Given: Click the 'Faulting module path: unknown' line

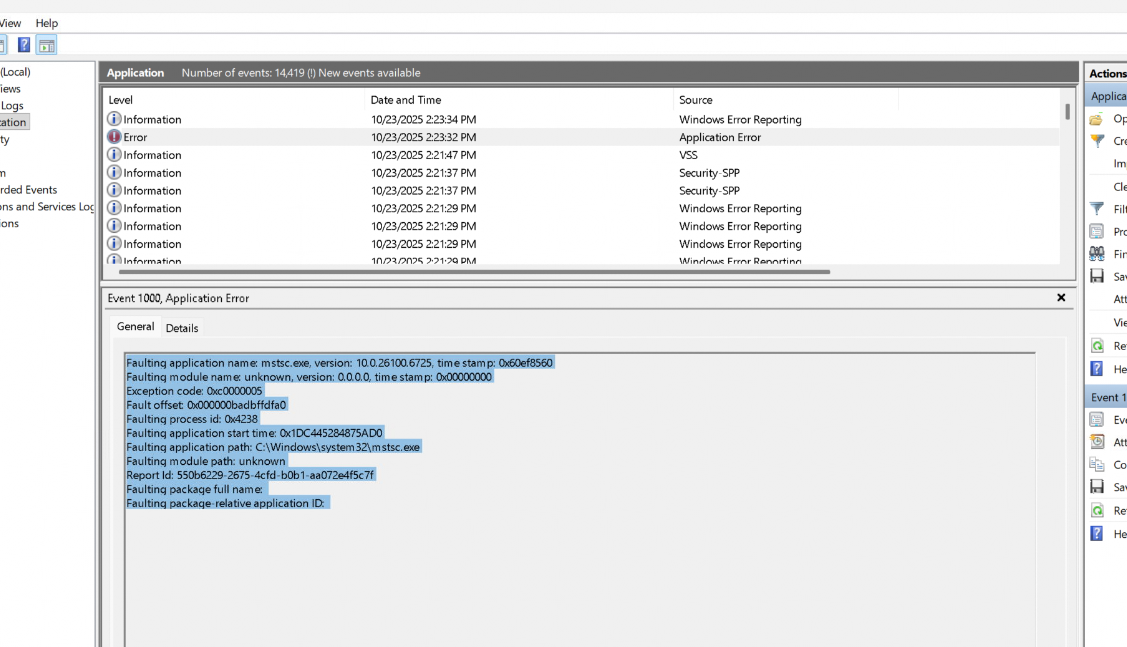Looking at the screenshot, I should coord(206,462).
